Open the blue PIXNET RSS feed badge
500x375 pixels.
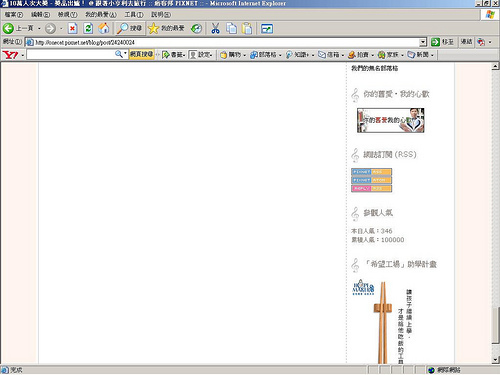(x=371, y=172)
